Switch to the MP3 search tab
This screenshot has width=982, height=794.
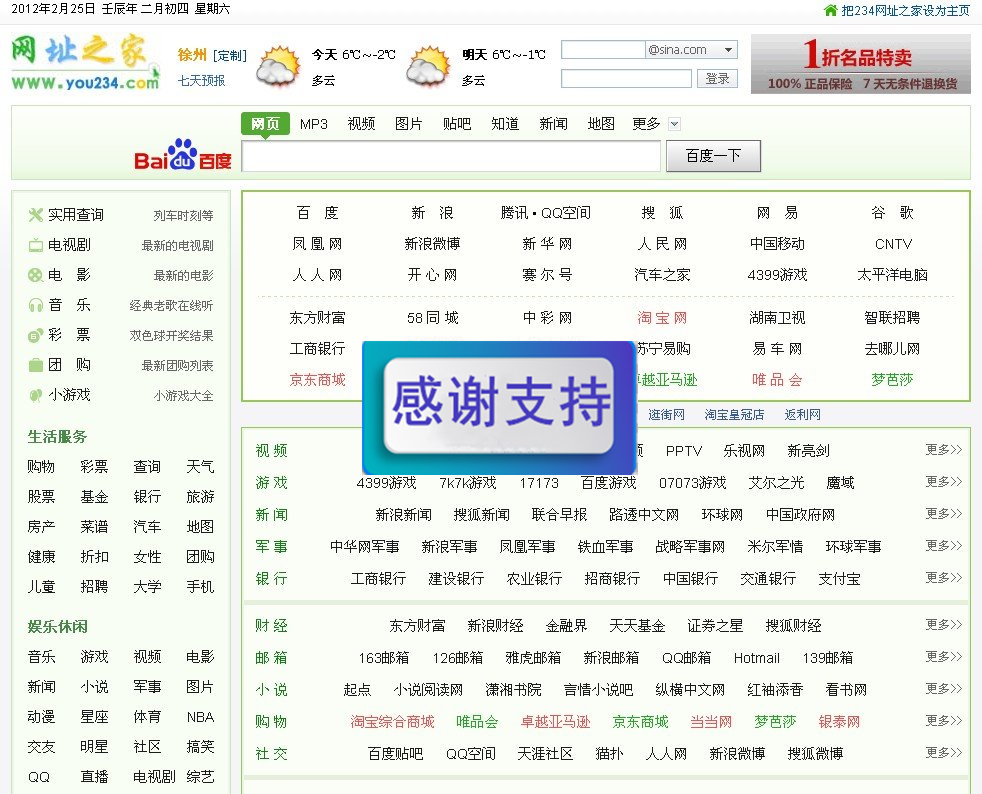(x=314, y=124)
